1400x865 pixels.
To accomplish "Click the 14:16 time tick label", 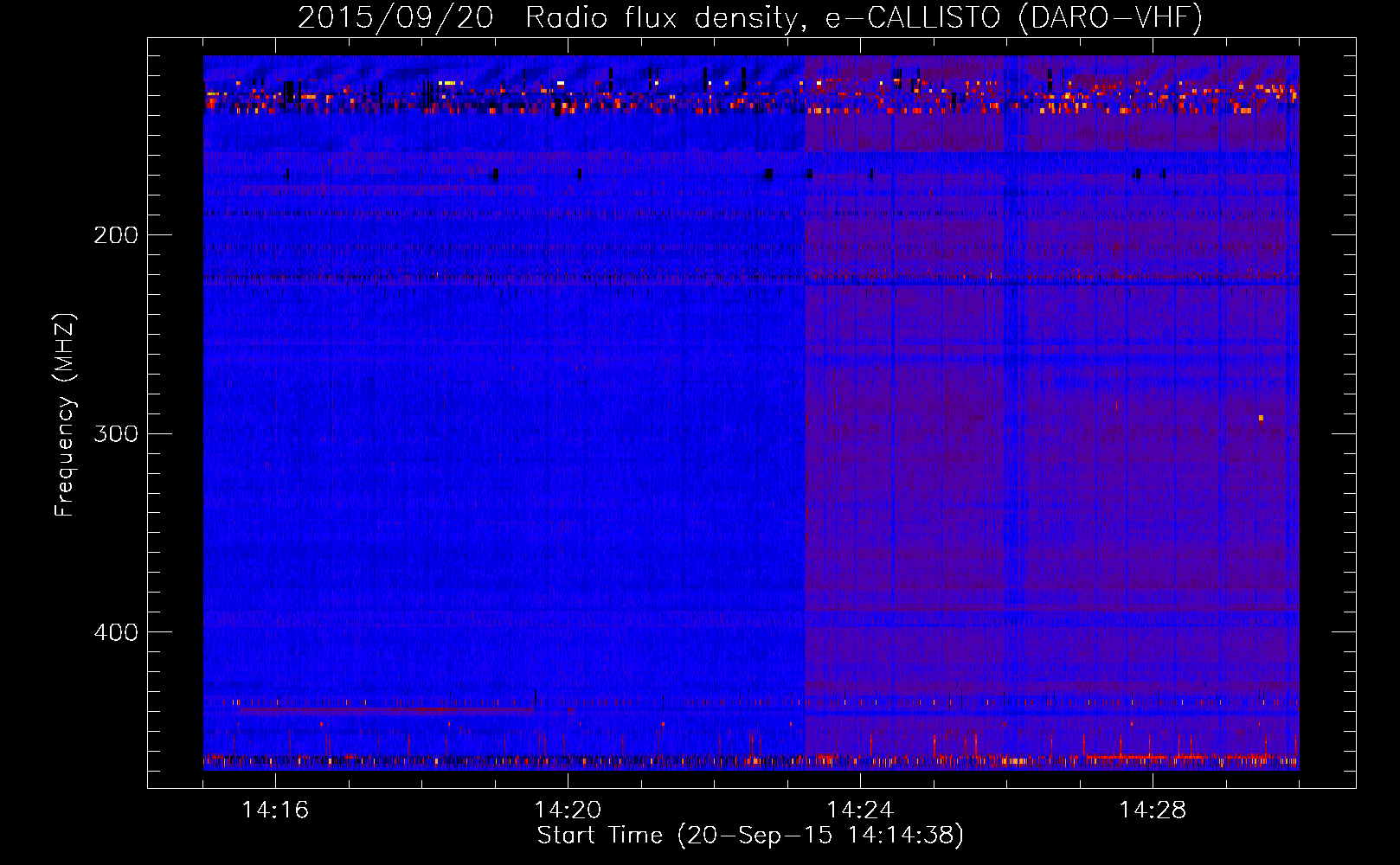I will (x=275, y=811).
